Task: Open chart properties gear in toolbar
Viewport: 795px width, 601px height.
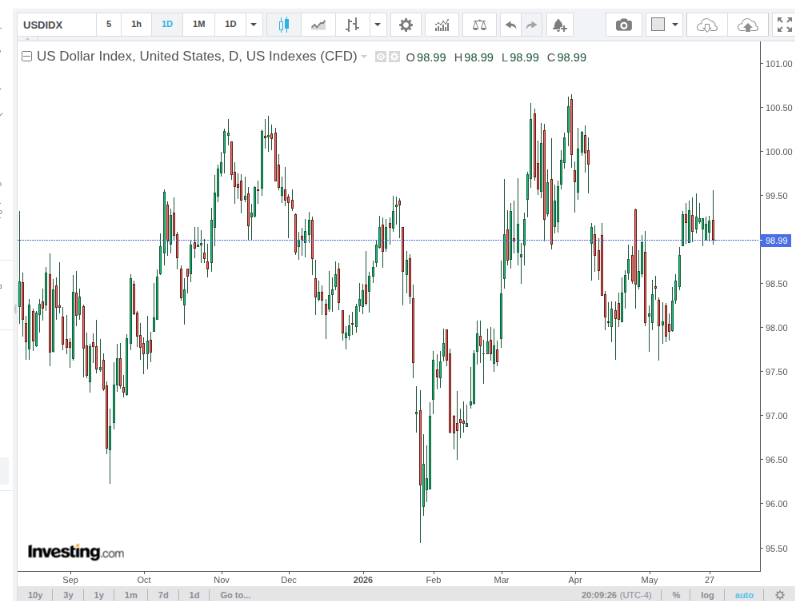Action: [x=406, y=24]
